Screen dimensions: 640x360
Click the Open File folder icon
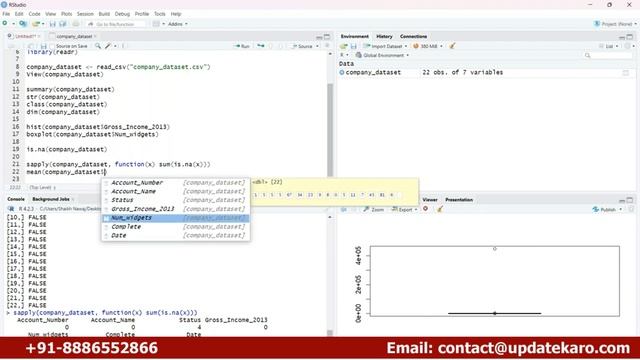[x=36, y=24]
